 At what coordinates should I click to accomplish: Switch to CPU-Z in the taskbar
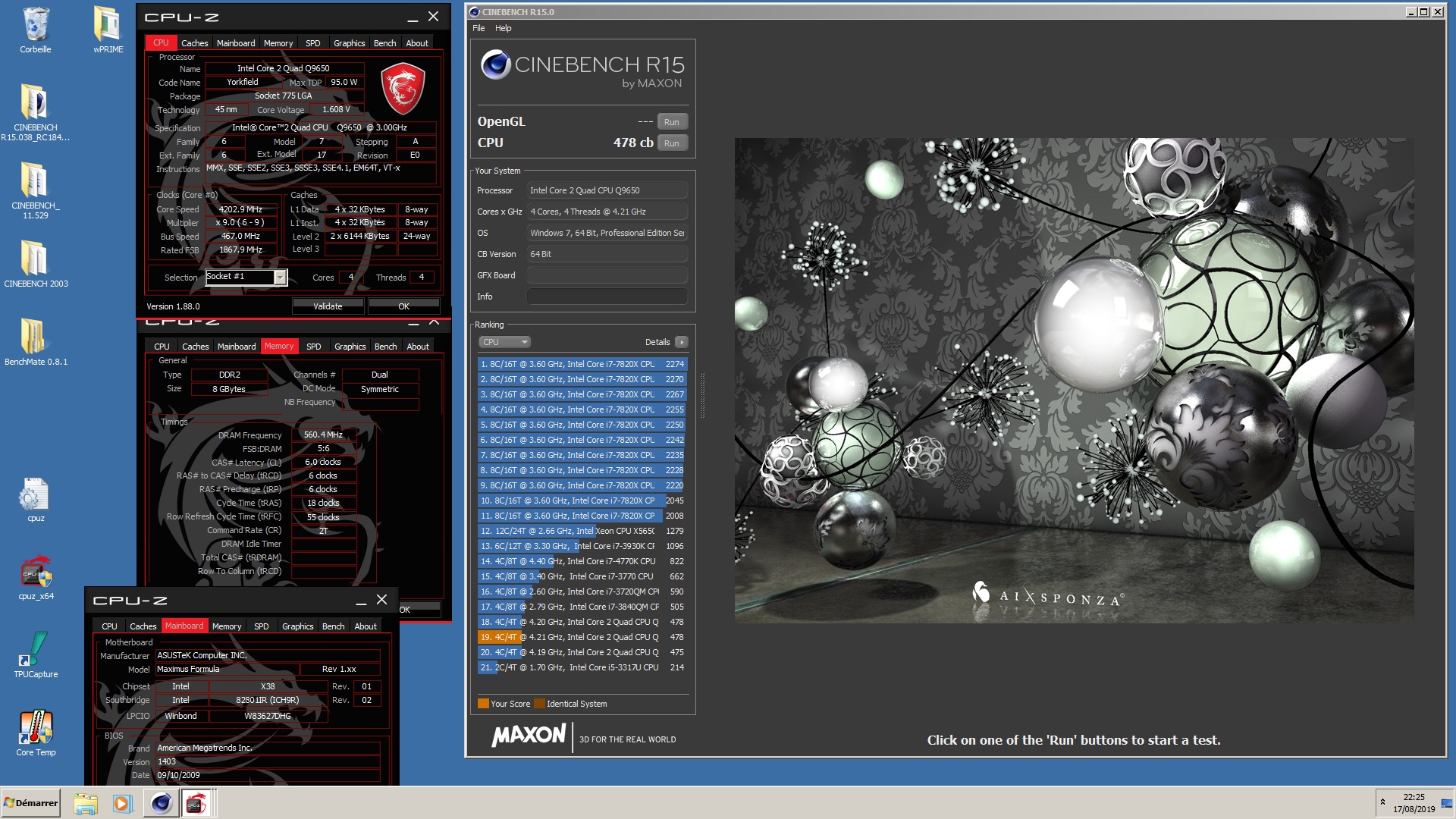197,803
